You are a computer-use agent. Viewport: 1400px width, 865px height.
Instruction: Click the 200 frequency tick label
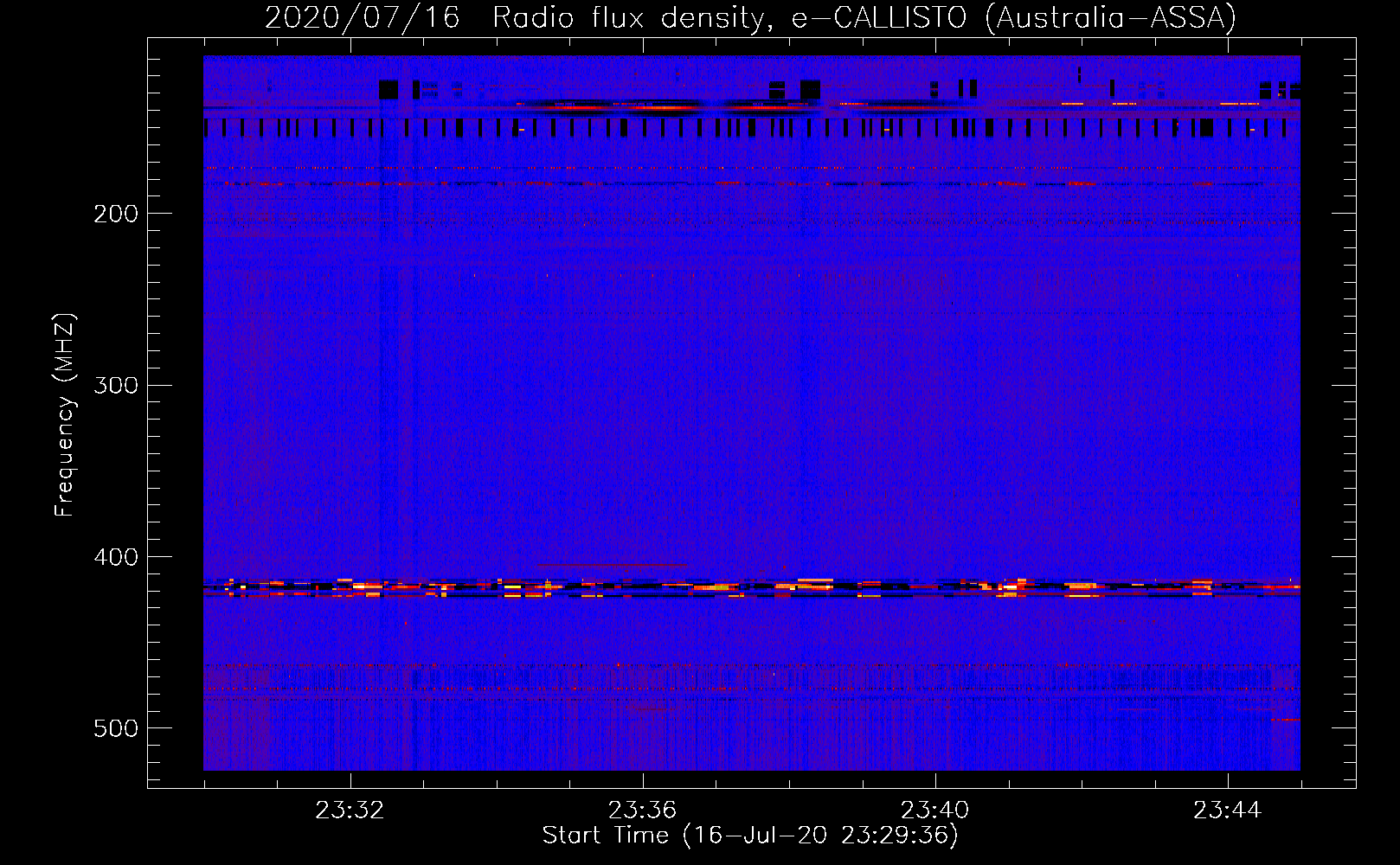pos(116,214)
